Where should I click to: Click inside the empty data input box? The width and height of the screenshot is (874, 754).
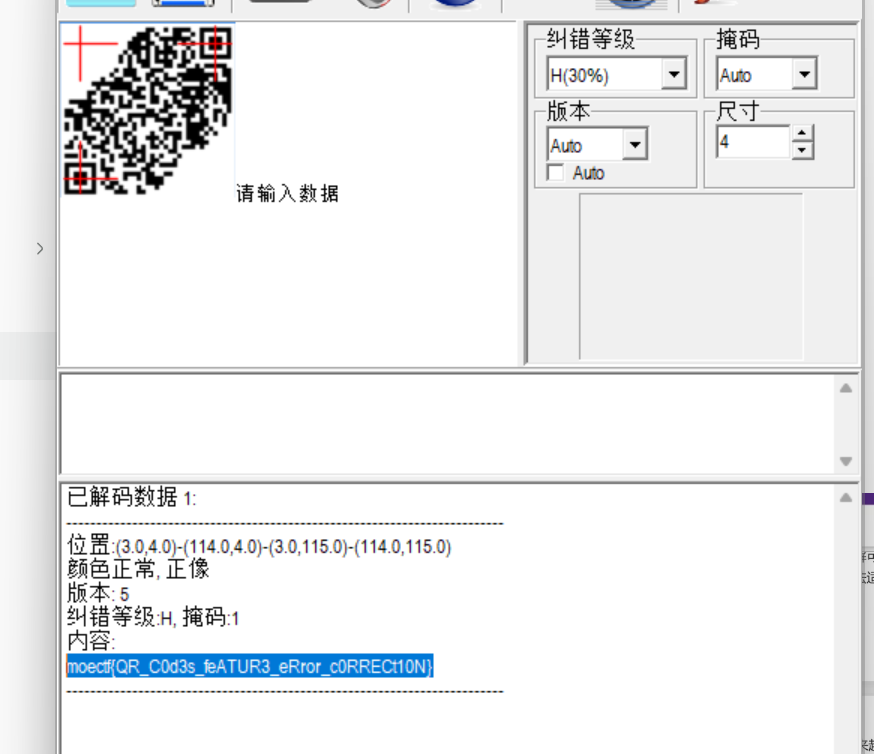(x=446, y=424)
